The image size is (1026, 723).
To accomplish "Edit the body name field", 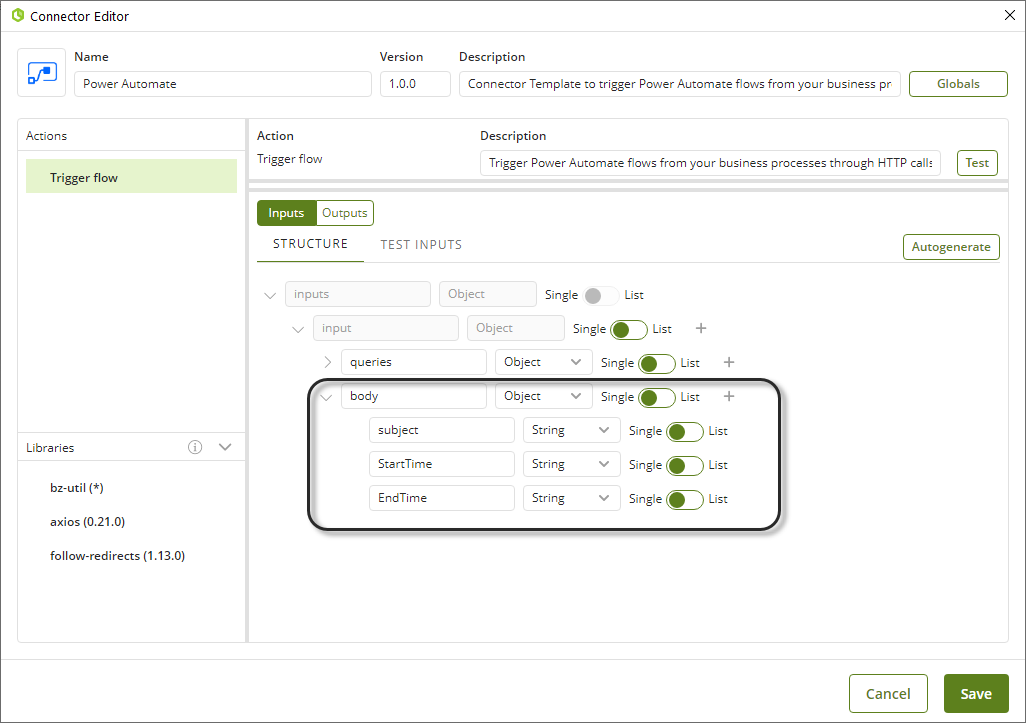I will pos(414,396).
